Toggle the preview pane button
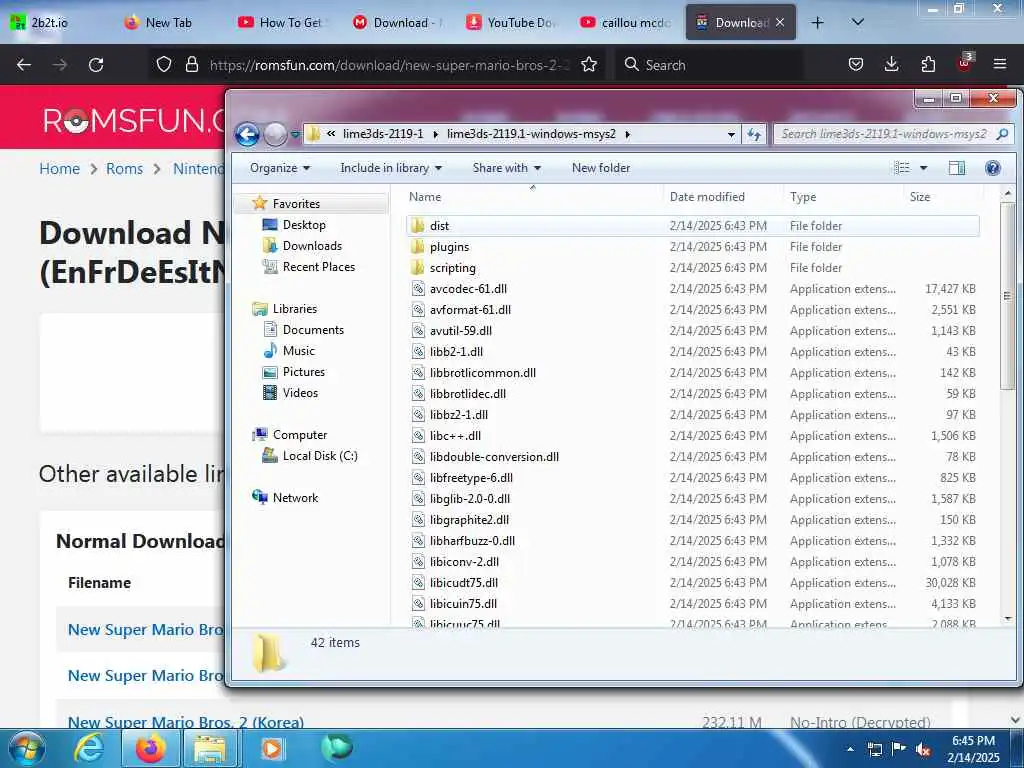The height and width of the screenshot is (768, 1024). (x=957, y=168)
